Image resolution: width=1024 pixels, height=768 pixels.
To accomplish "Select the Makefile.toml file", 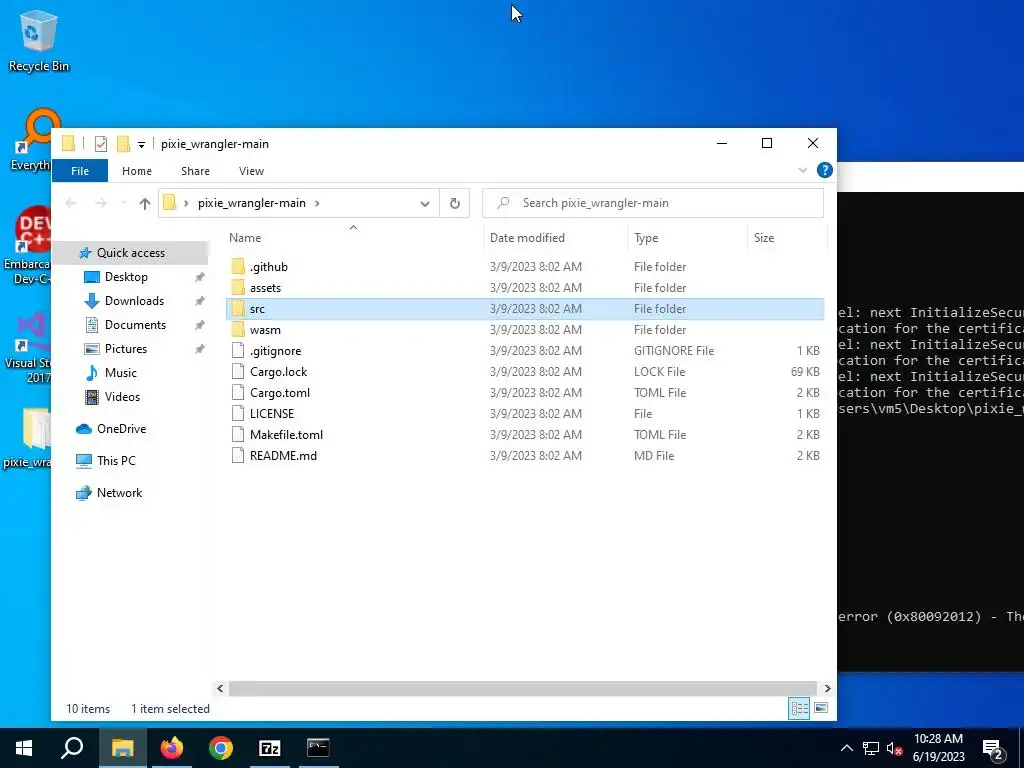I will 525,434.
